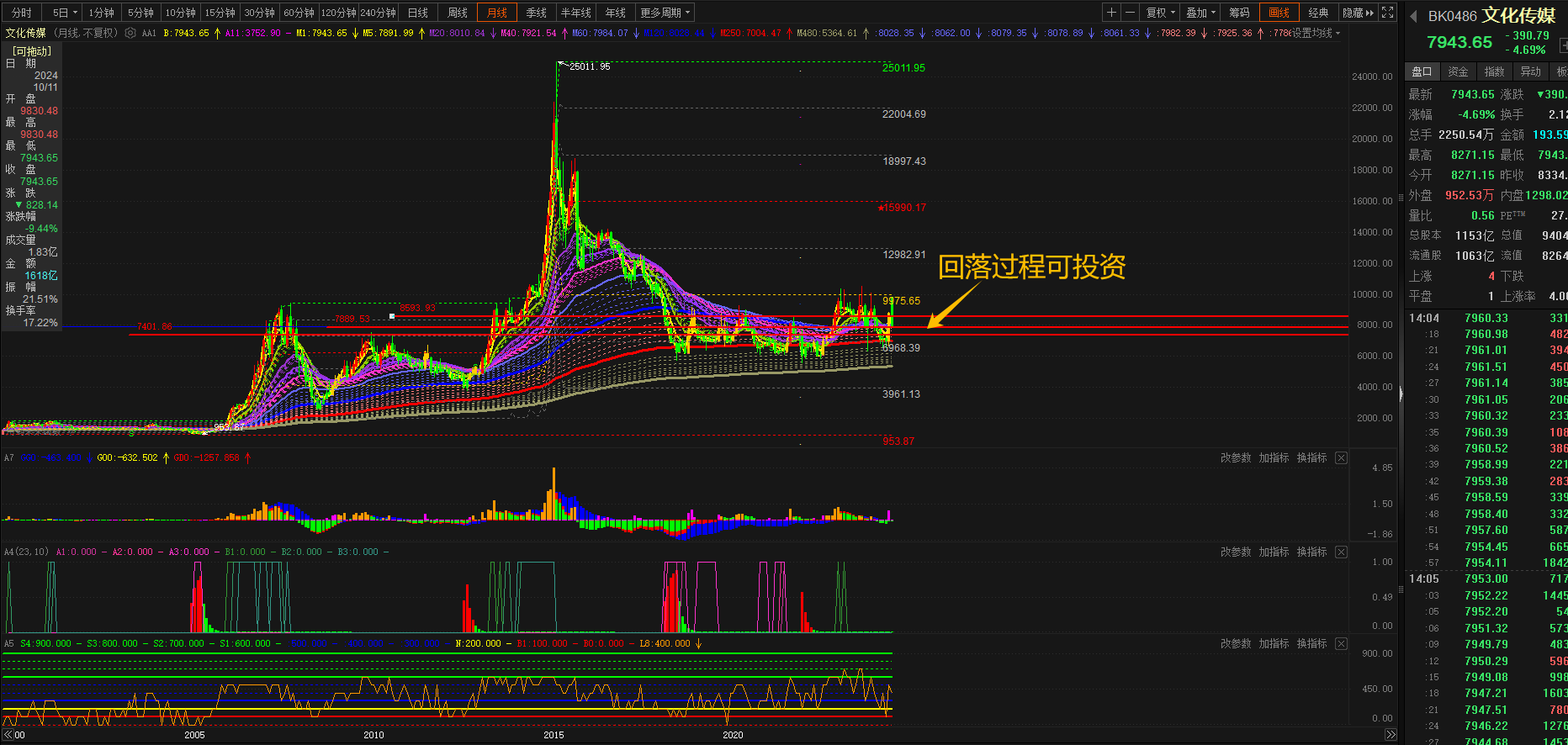Click the zoom in plus icon
Screen dimensions: 1568x745
tap(1112, 13)
